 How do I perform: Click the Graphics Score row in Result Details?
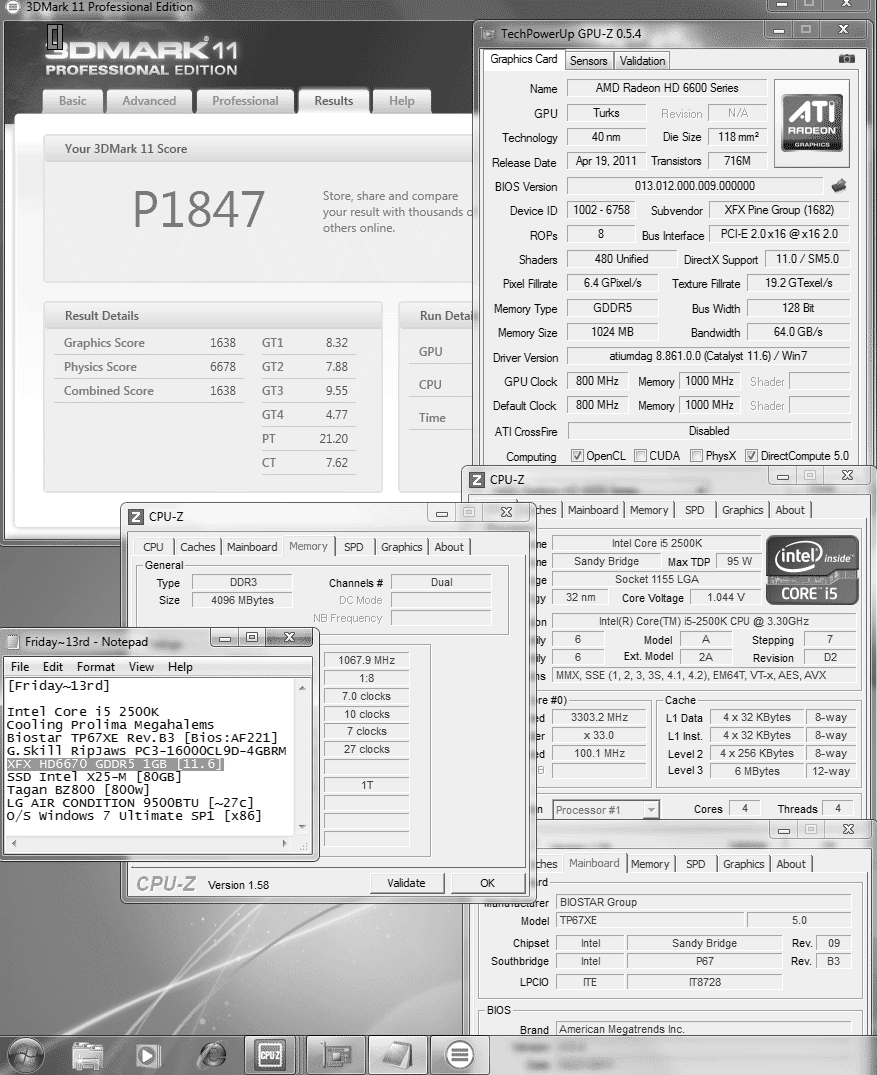[x=149, y=343]
